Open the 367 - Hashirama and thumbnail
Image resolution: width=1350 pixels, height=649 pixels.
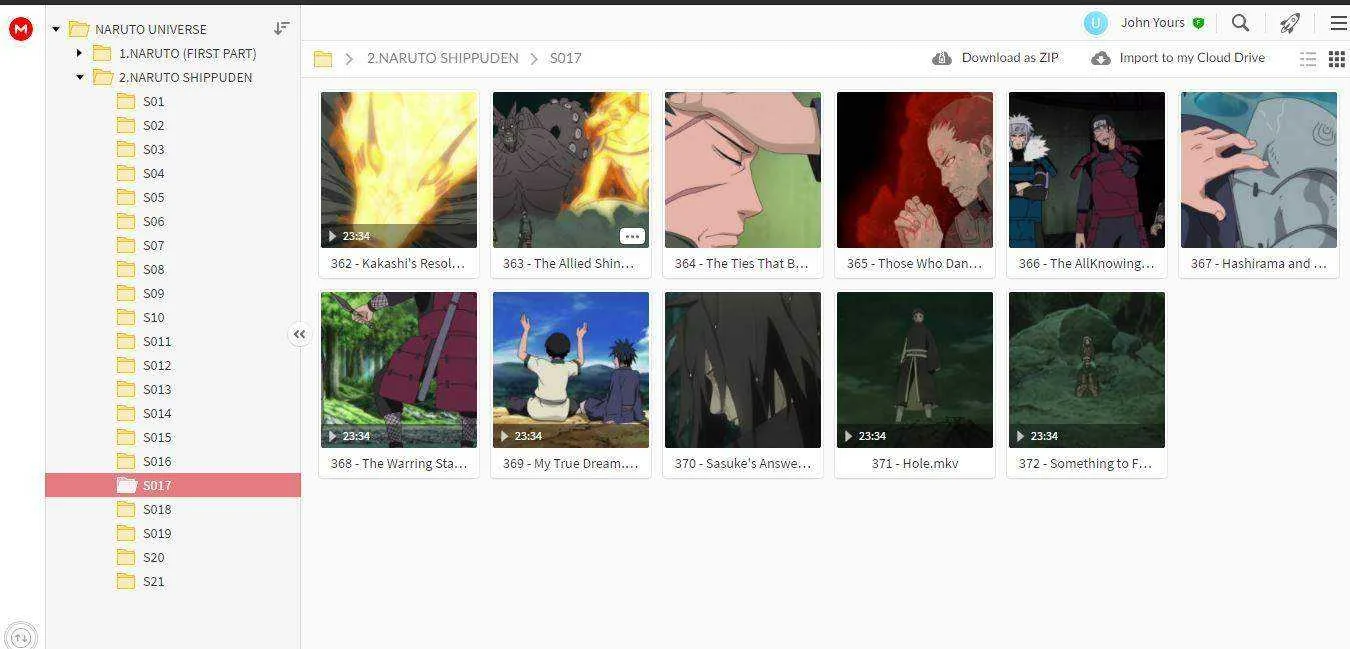pos(1259,170)
